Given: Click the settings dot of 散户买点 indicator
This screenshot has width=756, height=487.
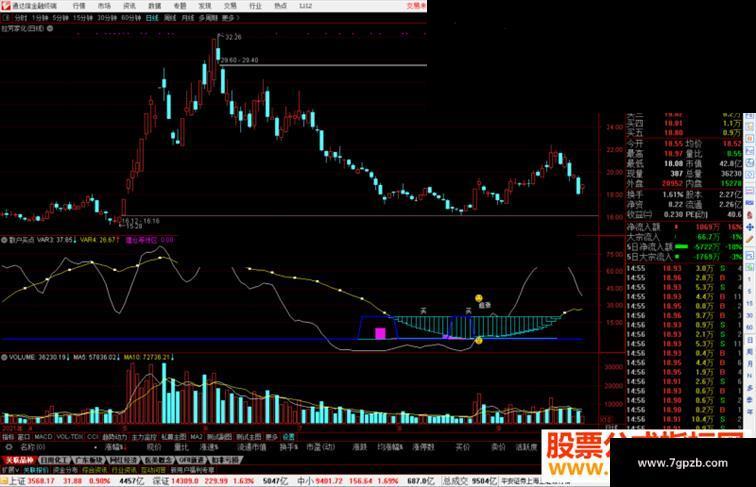Looking at the screenshot, I should click(x=4, y=240).
